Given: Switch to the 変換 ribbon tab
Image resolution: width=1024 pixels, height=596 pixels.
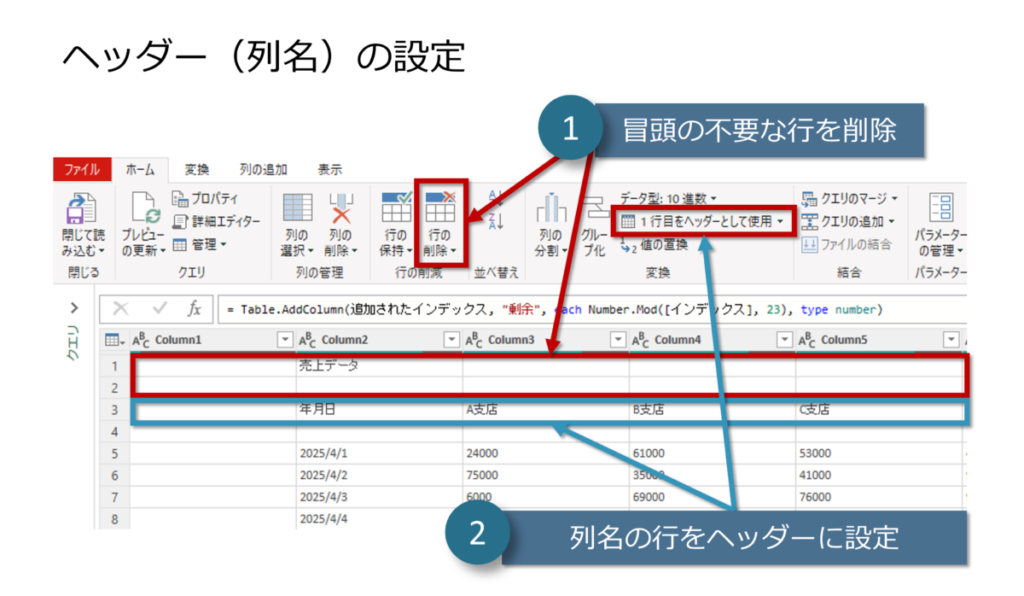Looking at the screenshot, I should (197, 170).
